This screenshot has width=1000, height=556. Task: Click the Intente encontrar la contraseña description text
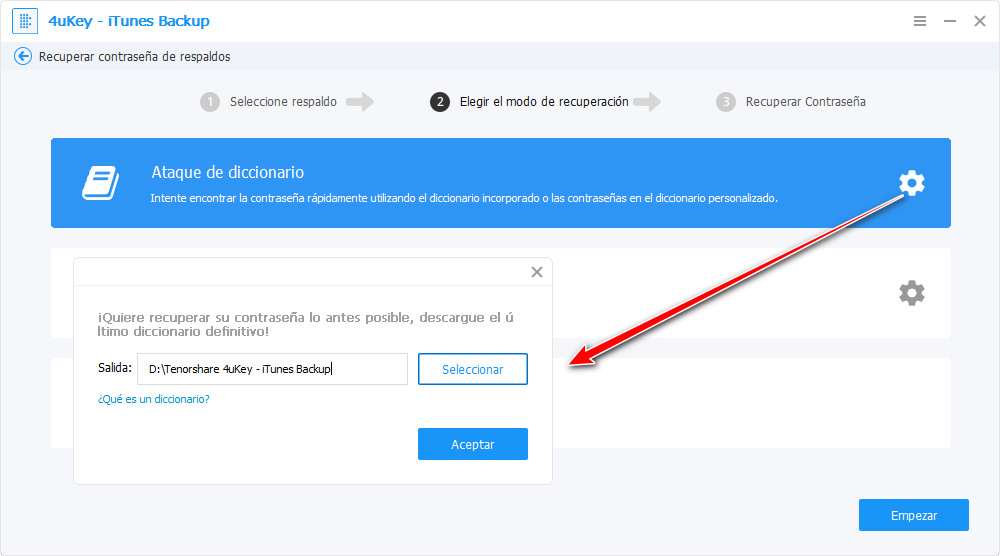[x=464, y=198]
